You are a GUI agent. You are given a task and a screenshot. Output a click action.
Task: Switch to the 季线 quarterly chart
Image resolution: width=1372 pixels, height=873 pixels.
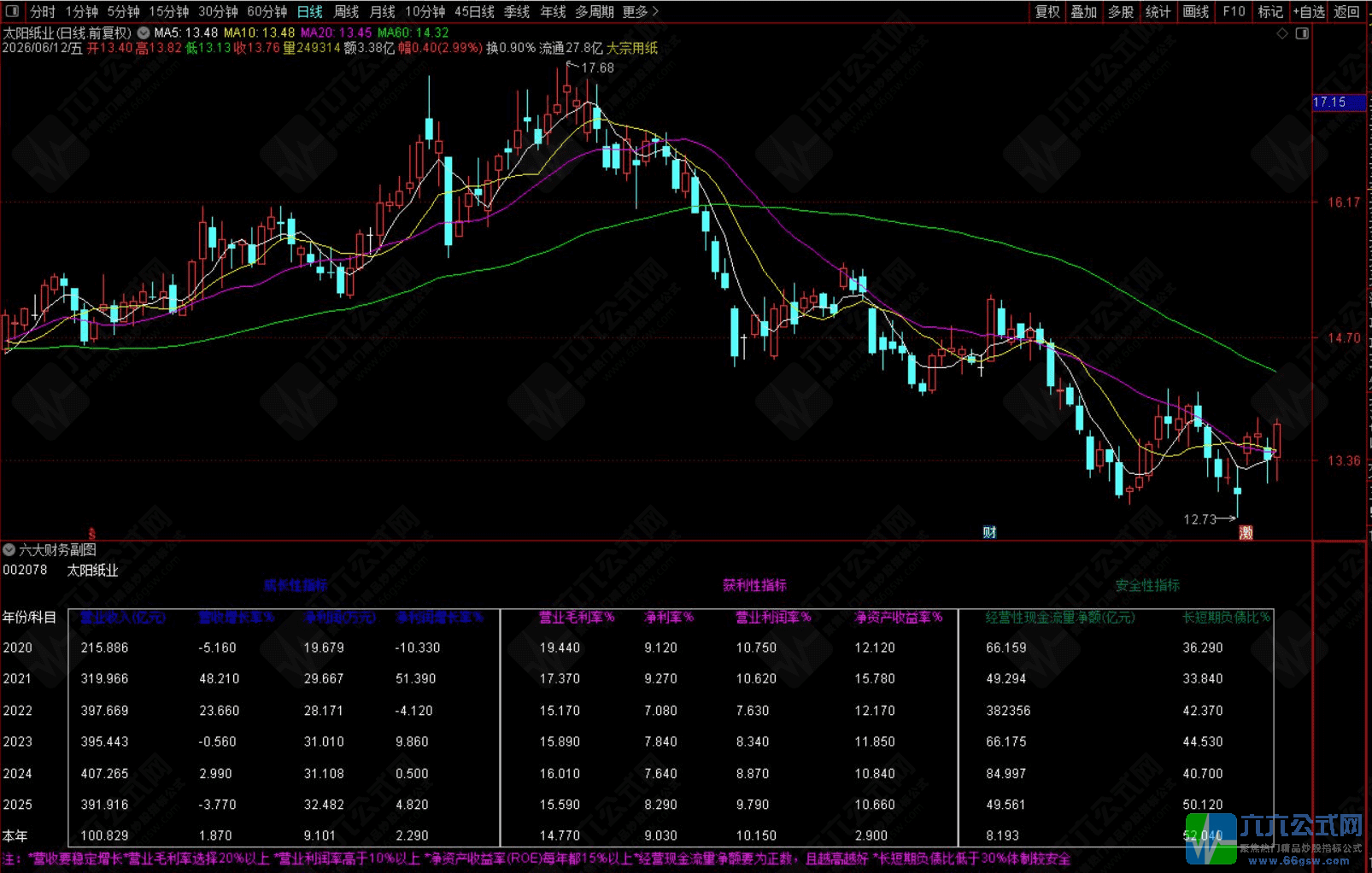click(517, 11)
